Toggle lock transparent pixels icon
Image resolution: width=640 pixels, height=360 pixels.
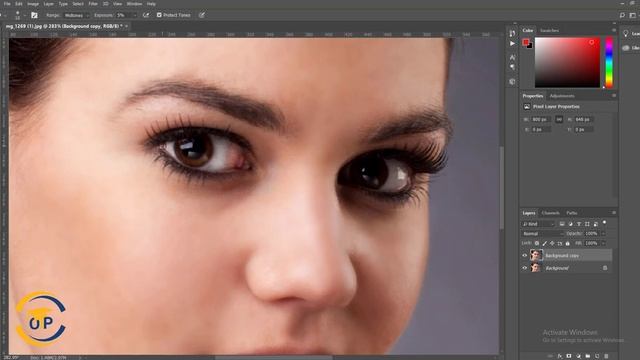(x=537, y=243)
